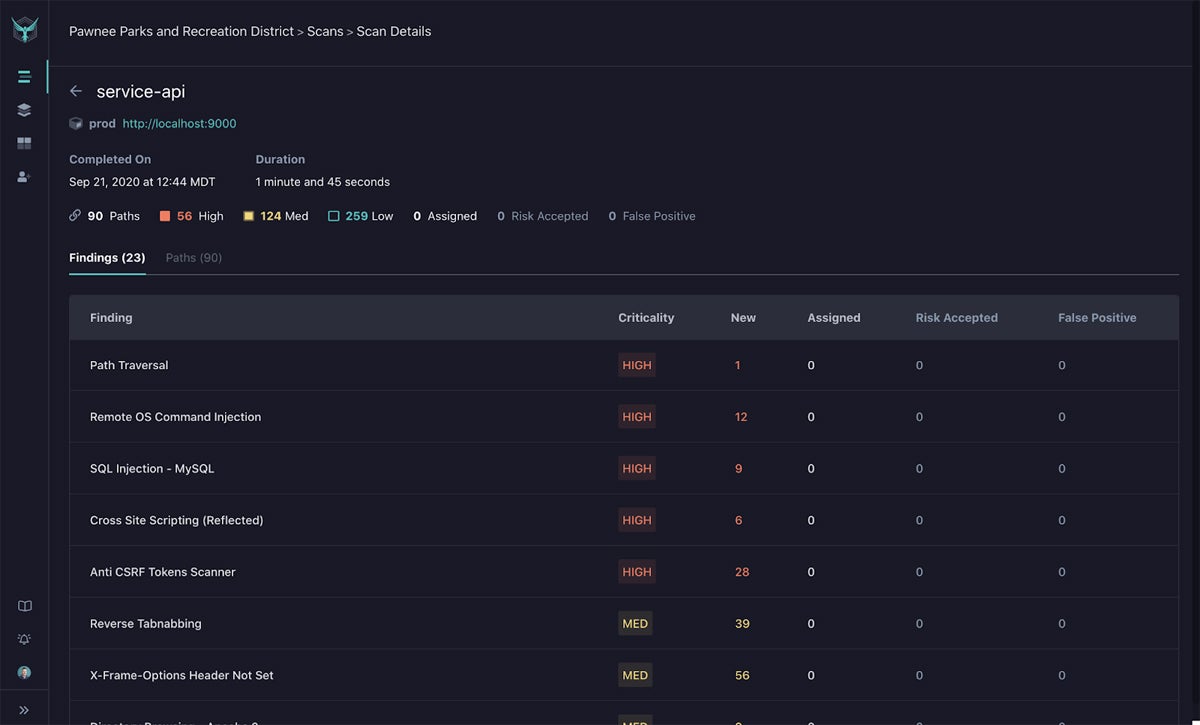
Task: Open the Applications stack icon in sidebar
Action: pos(23,109)
